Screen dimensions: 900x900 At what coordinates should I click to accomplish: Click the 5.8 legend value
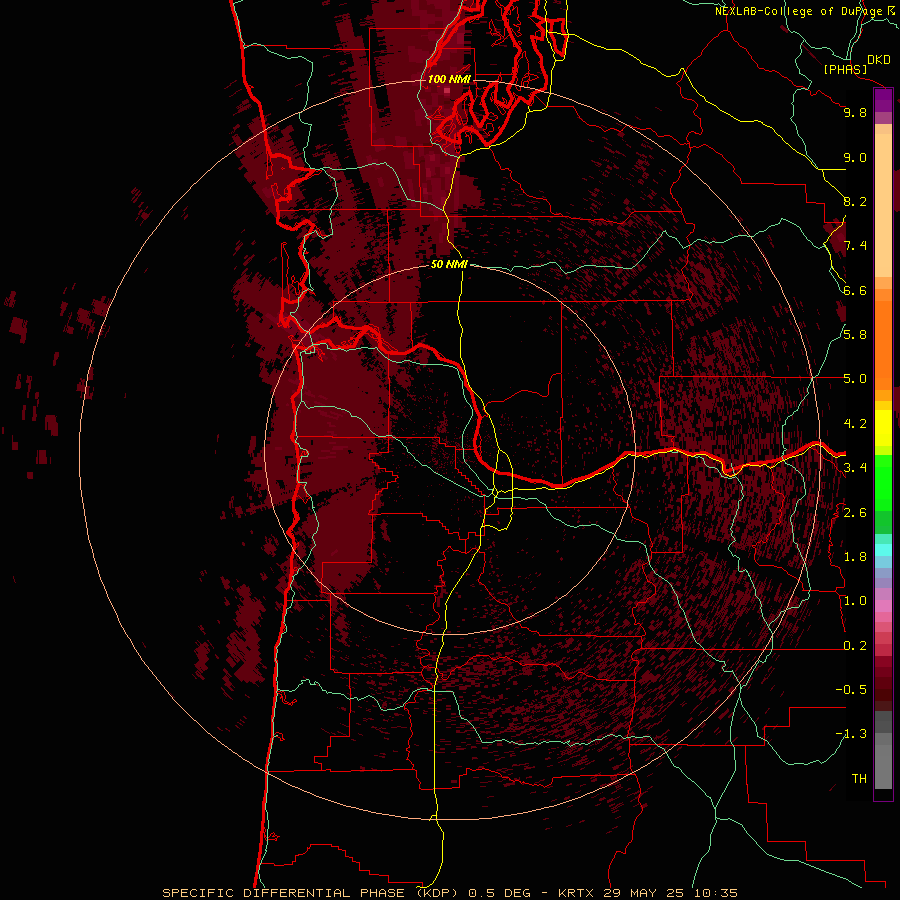[x=855, y=335]
